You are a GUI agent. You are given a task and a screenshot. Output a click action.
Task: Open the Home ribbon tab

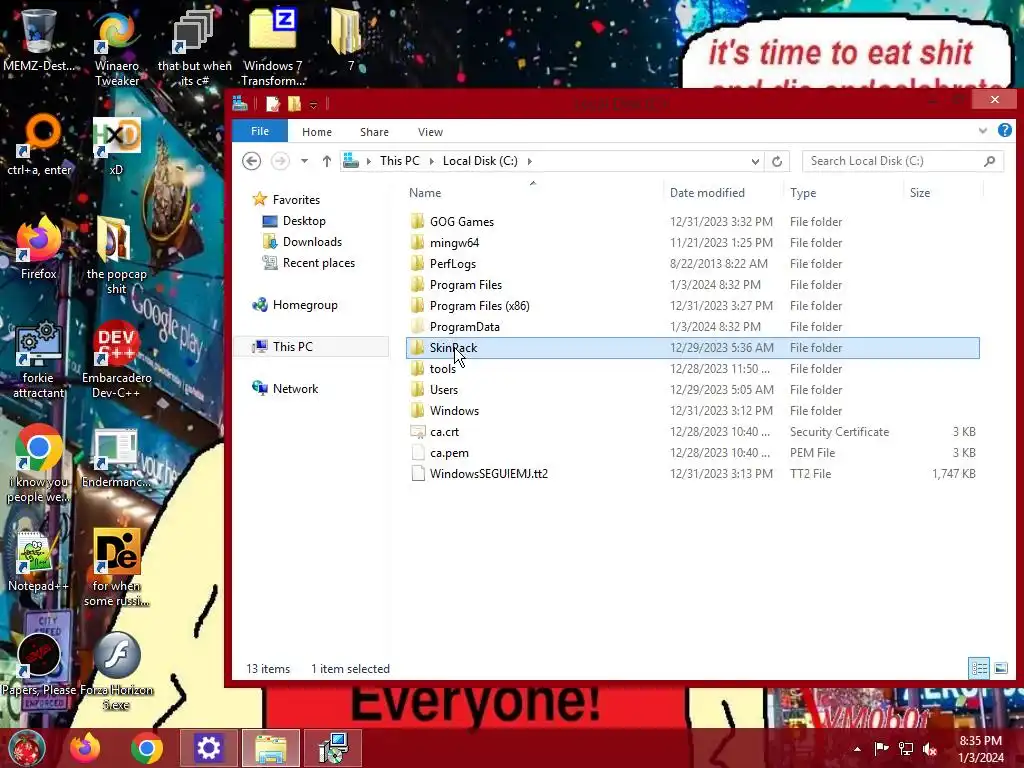(317, 132)
